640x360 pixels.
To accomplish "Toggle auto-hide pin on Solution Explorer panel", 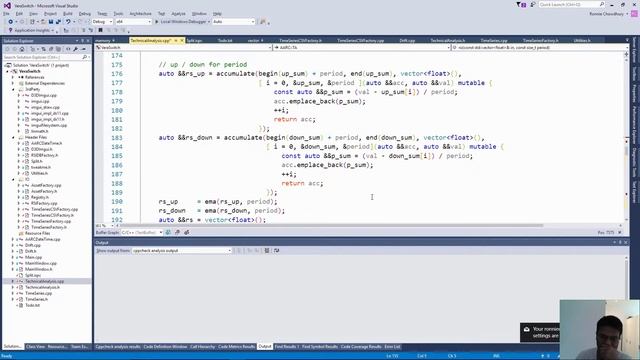I will pos(82,41).
